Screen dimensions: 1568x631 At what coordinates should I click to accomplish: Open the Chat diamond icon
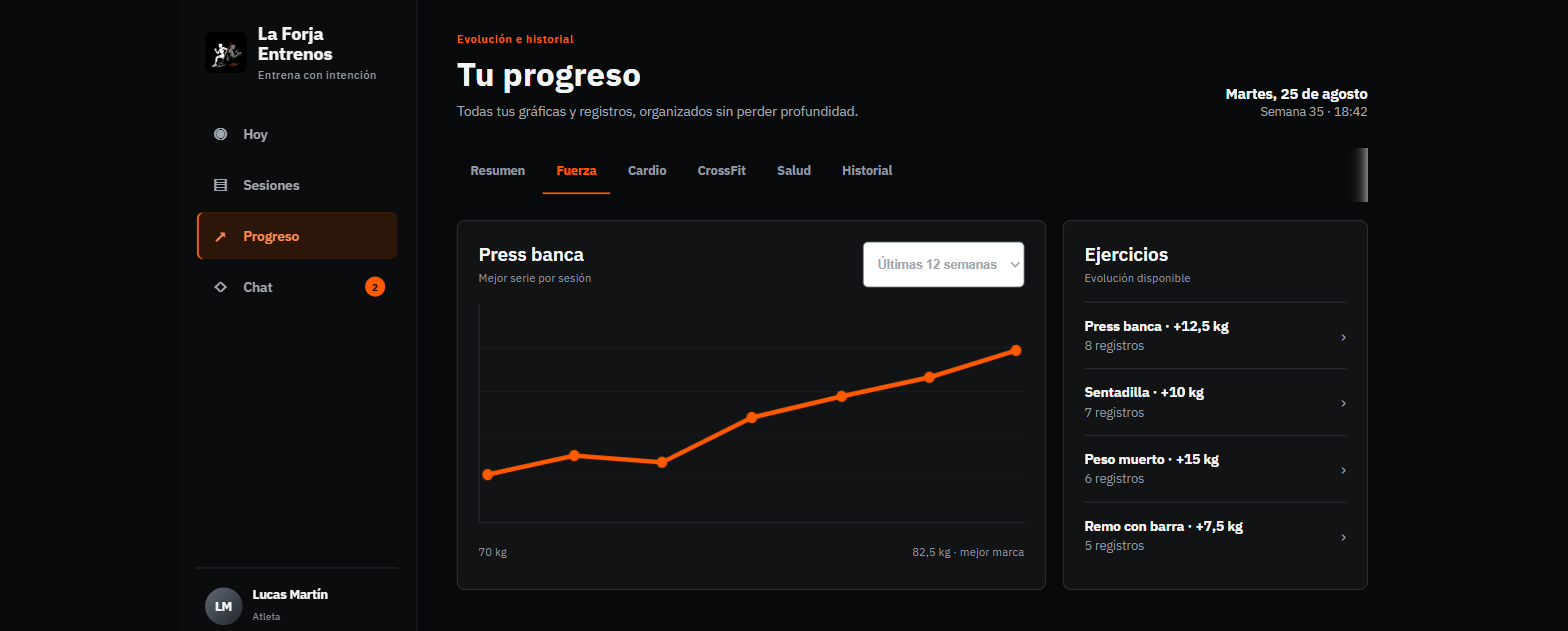220,287
